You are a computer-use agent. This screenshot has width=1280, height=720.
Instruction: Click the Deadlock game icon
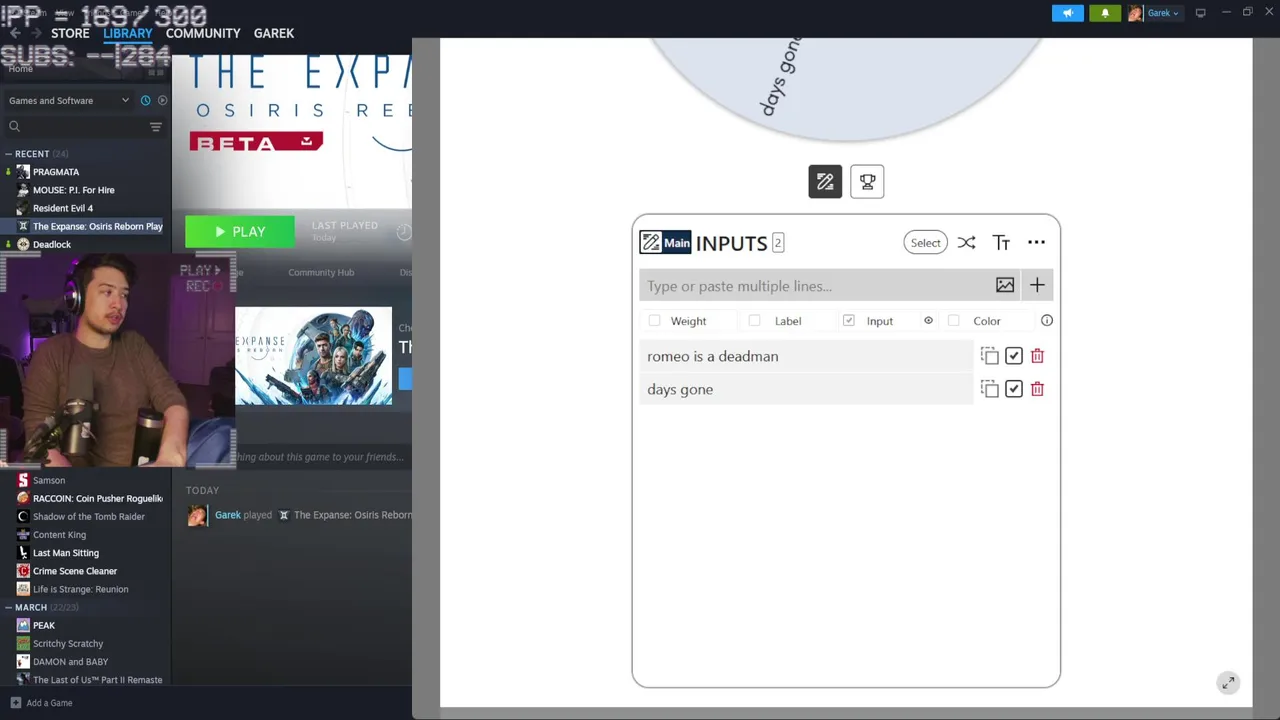coord(23,245)
